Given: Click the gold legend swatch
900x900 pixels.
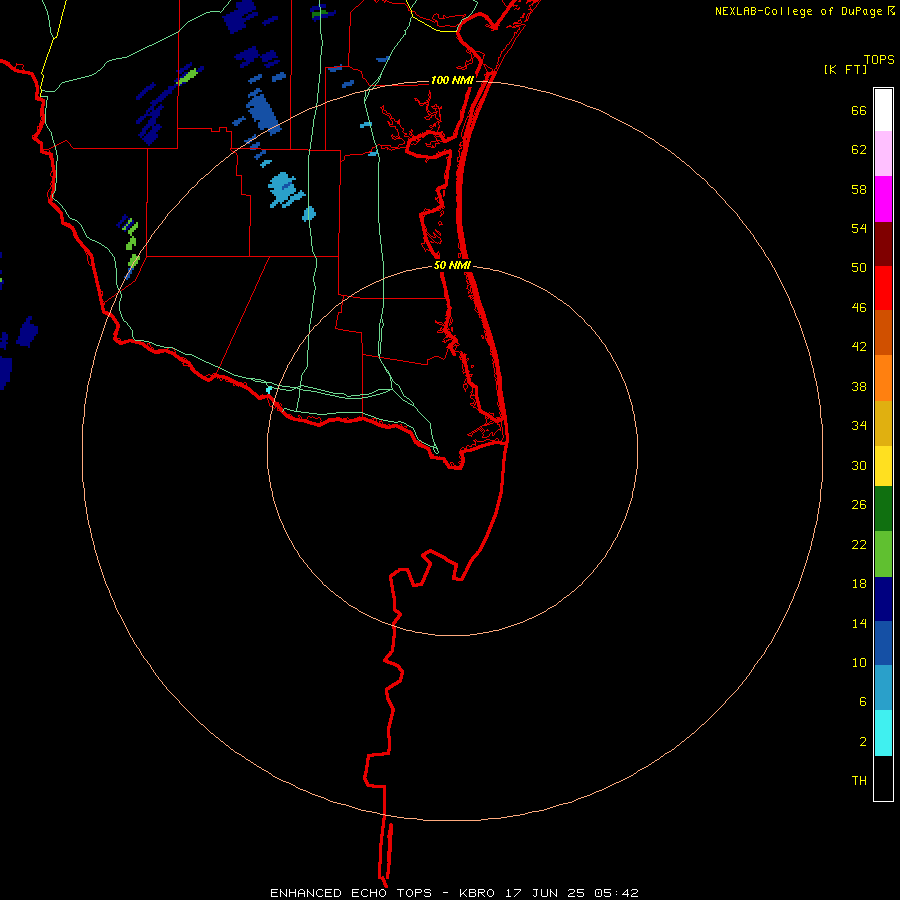Looking at the screenshot, I should click(x=883, y=423).
